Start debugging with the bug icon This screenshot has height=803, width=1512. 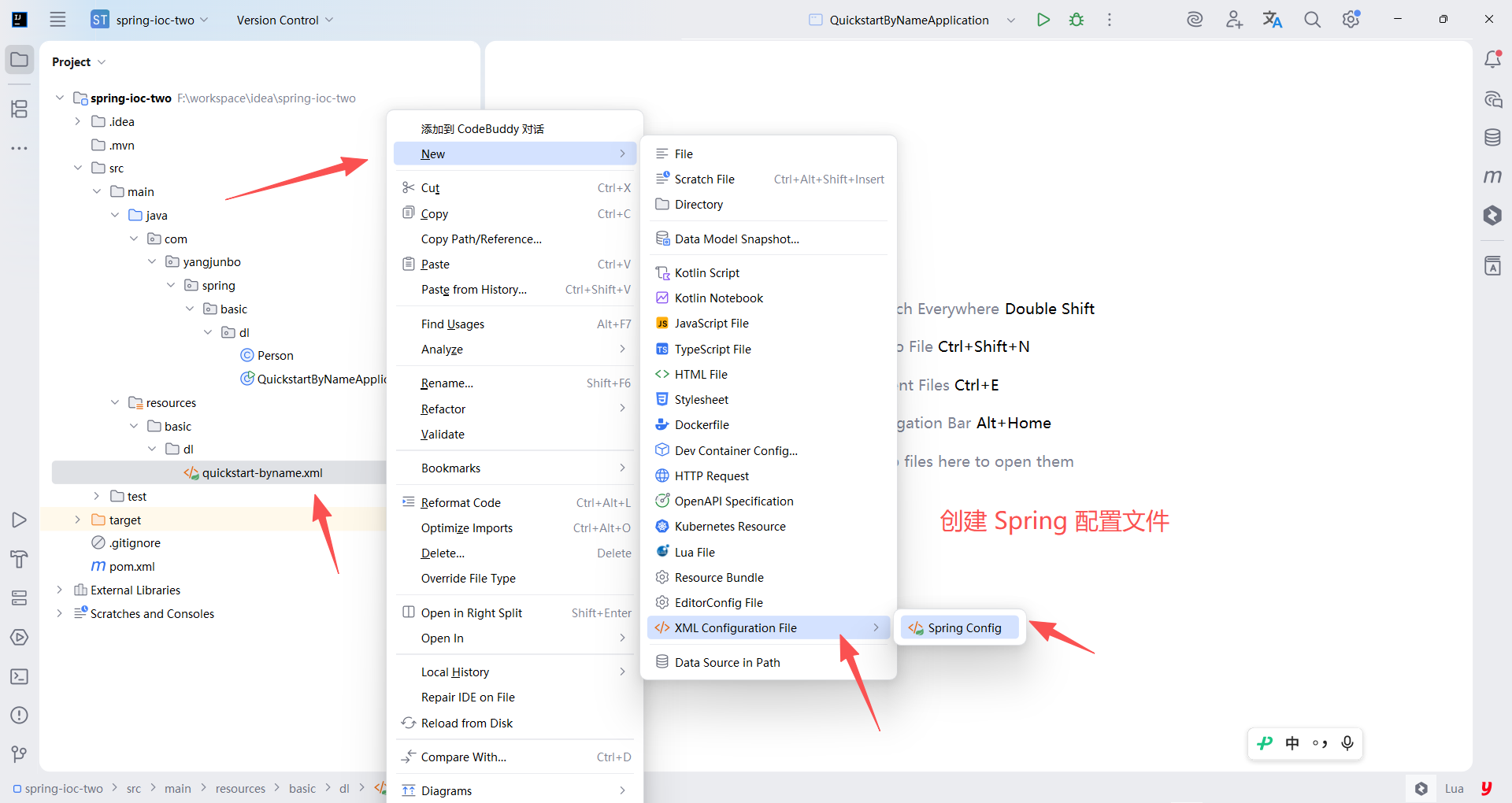coord(1077,20)
